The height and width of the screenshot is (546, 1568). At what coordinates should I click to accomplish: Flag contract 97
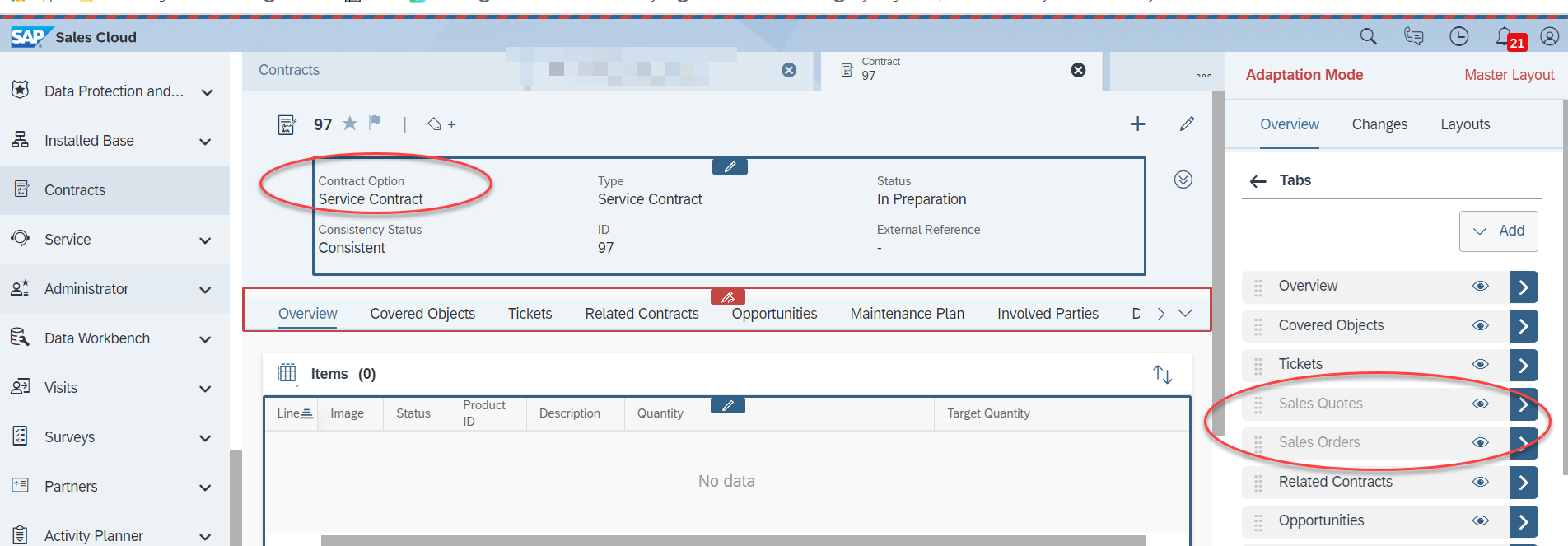pyautogui.click(x=375, y=123)
